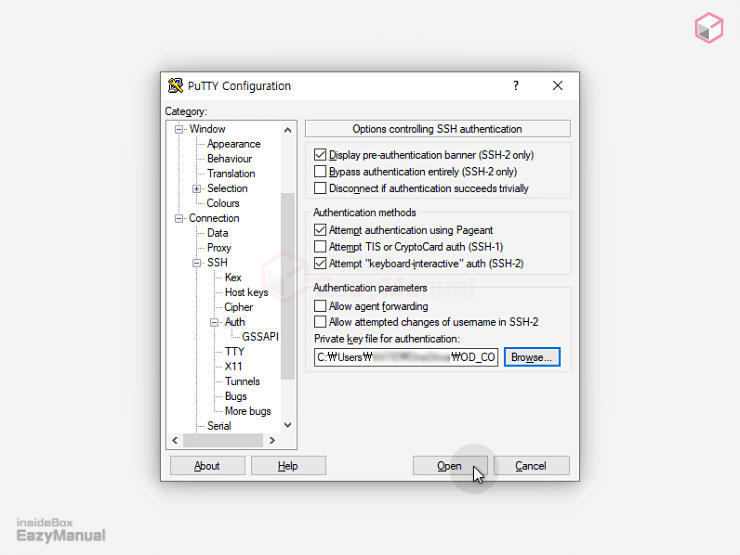Image resolution: width=740 pixels, height=555 pixels.
Task: Open the Proxy category
Action: (x=219, y=248)
